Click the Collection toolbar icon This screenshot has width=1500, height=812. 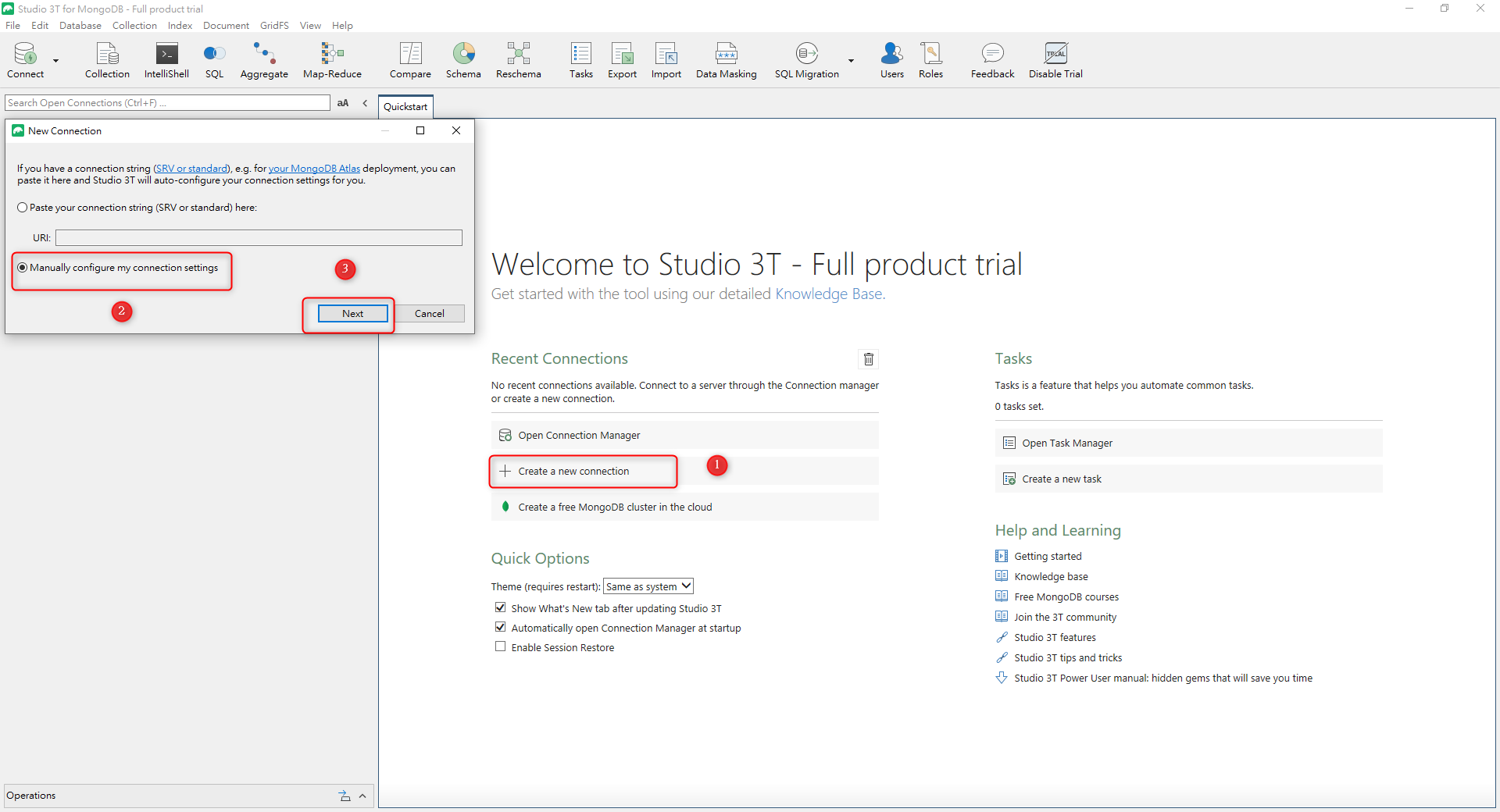(x=107, y=60)
